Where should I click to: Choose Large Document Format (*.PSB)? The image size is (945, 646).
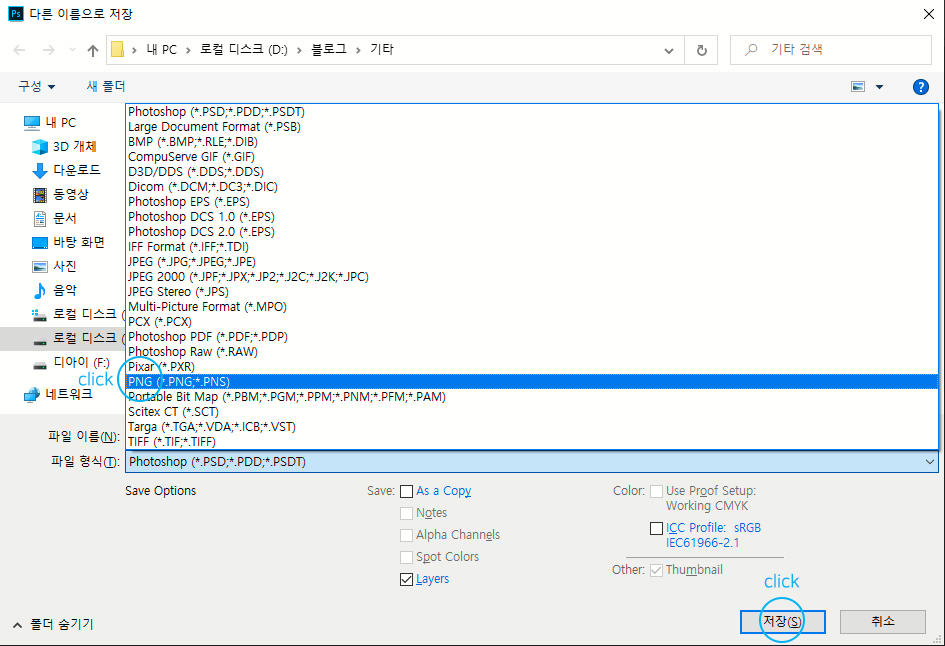pos(532,127)
